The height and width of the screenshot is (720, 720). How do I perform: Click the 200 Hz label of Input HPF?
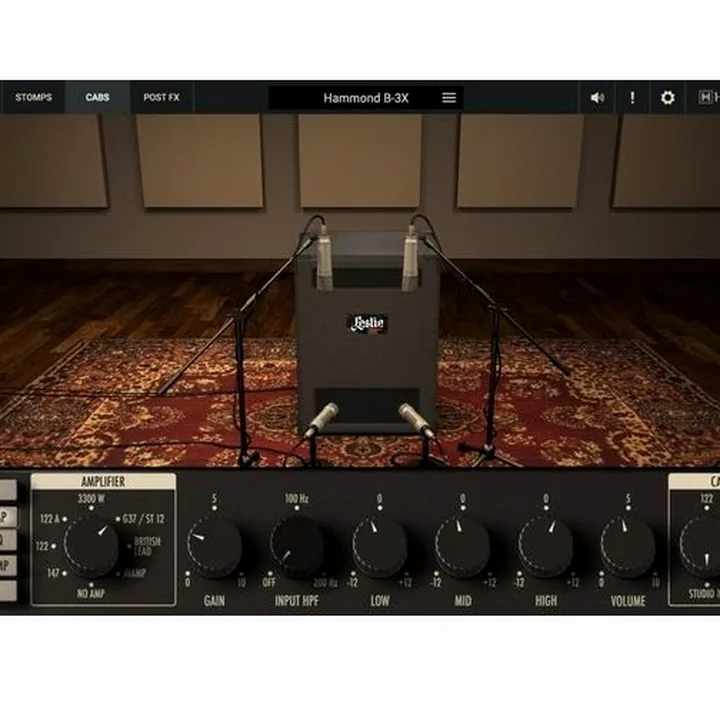pos(326,583)
